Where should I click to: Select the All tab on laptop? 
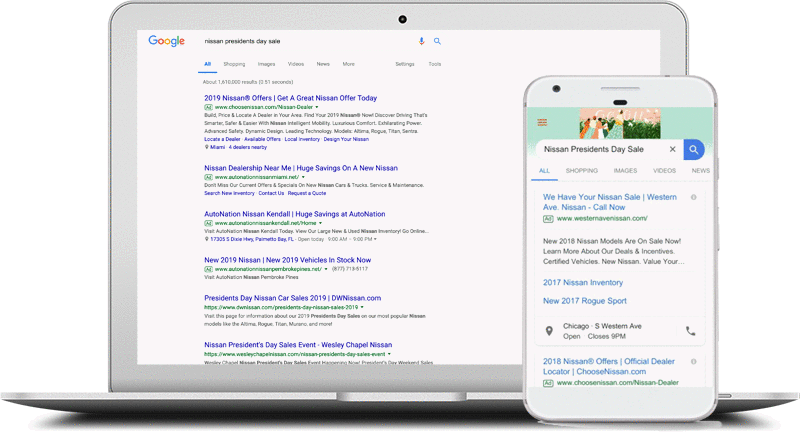pyautogui.click(x=208, y=64)
